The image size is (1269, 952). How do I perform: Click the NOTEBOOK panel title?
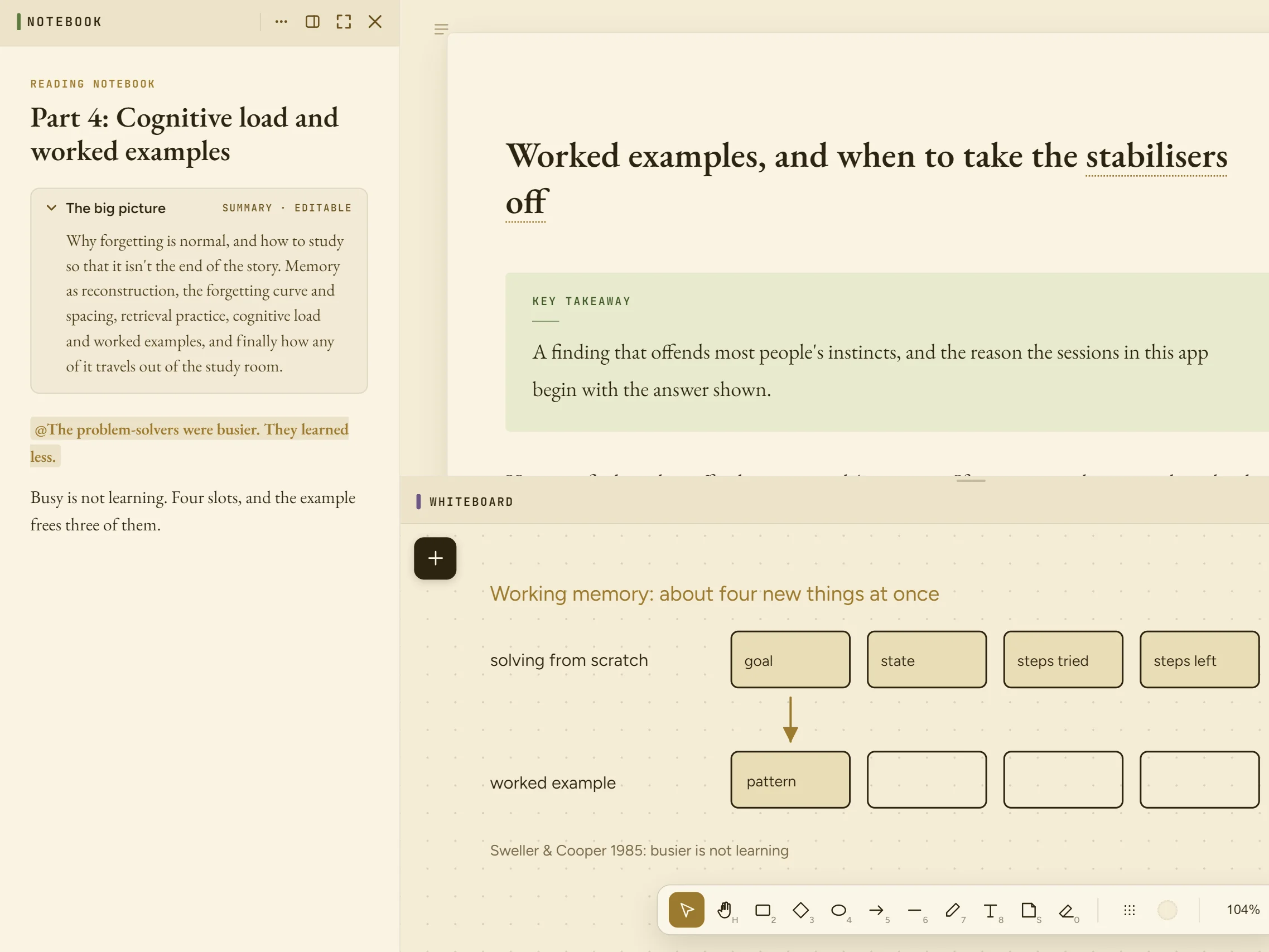pos(64,22)
